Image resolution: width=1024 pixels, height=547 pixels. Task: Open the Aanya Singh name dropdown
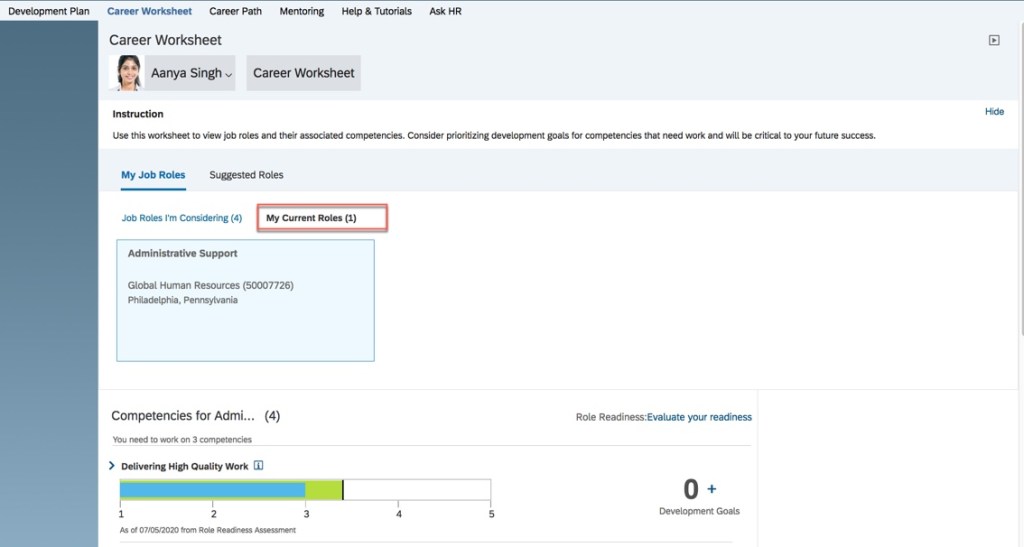tap(191, 73)
